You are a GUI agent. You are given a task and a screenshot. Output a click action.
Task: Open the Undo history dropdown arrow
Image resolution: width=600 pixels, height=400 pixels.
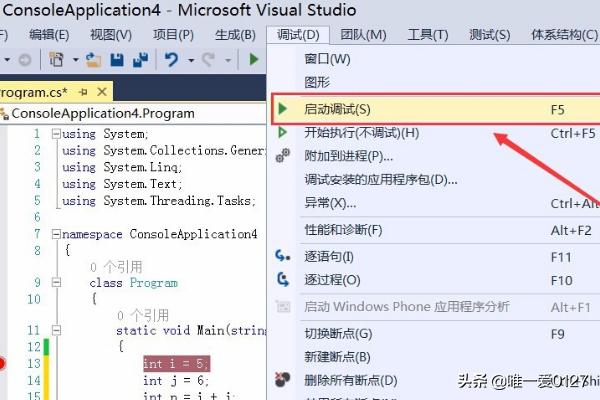click(x=189, y=60)
